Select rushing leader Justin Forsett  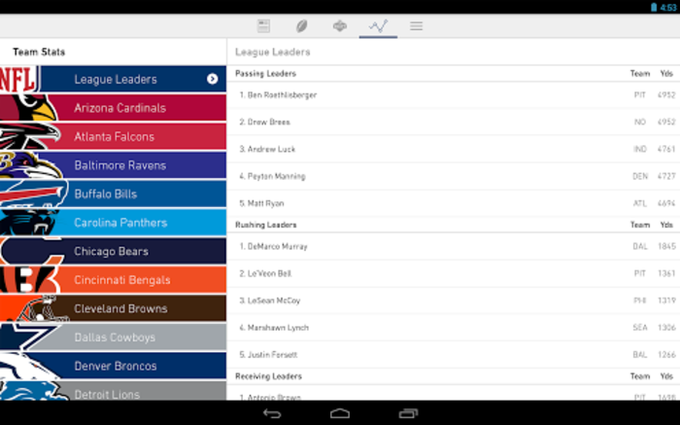[x=453, y=354]
